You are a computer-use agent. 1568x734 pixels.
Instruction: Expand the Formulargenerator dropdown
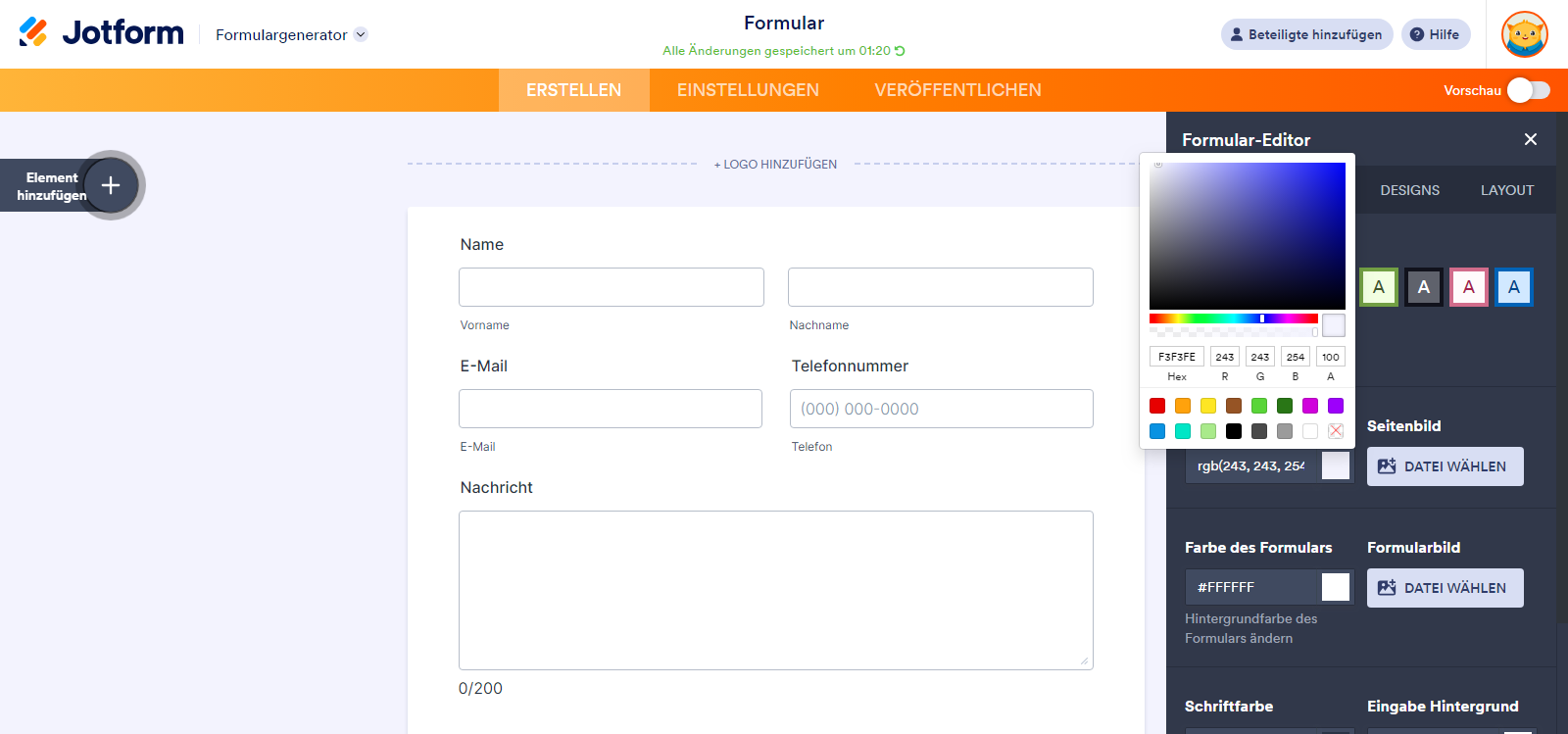(361, 34)
